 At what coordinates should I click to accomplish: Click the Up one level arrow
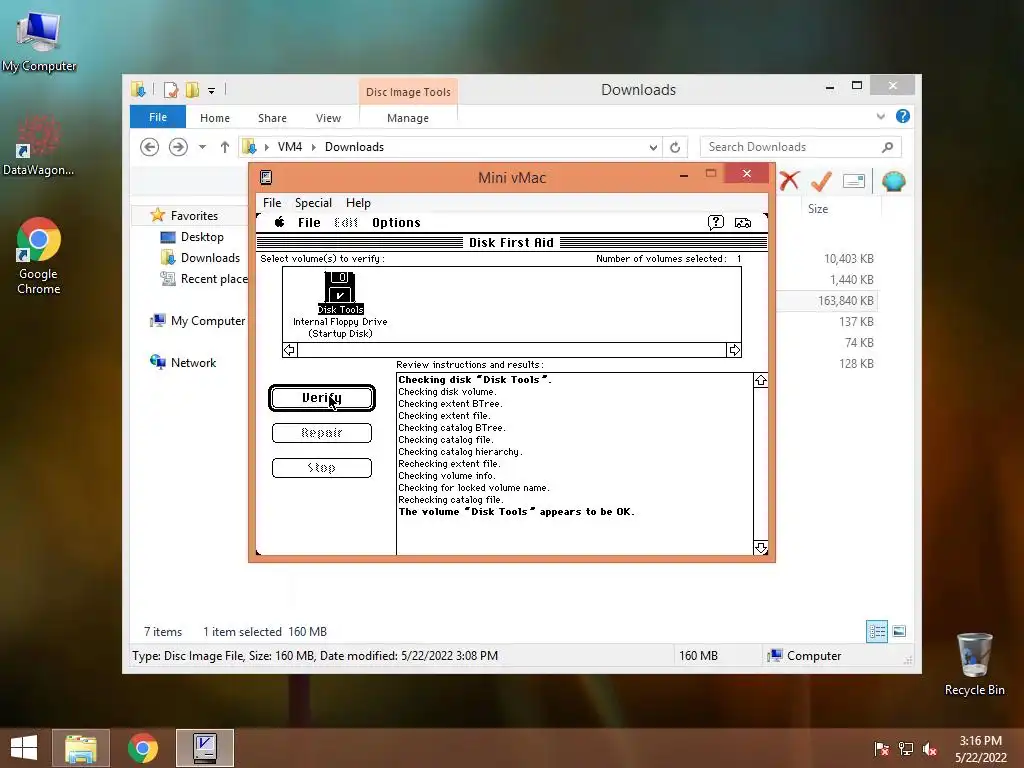(225, 147)
